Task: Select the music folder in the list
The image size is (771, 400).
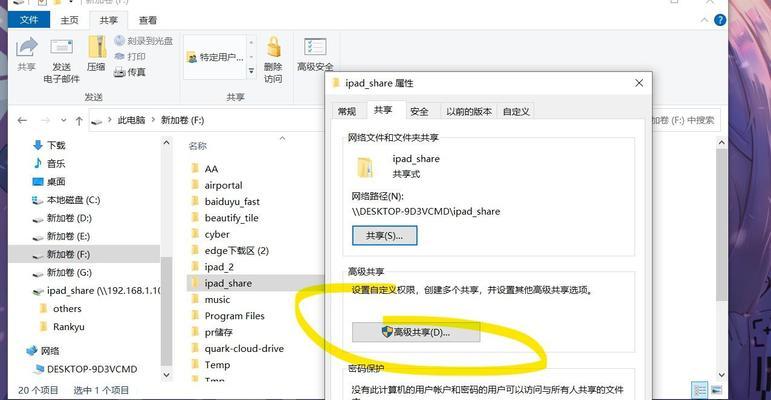Action: coord(217,300)
